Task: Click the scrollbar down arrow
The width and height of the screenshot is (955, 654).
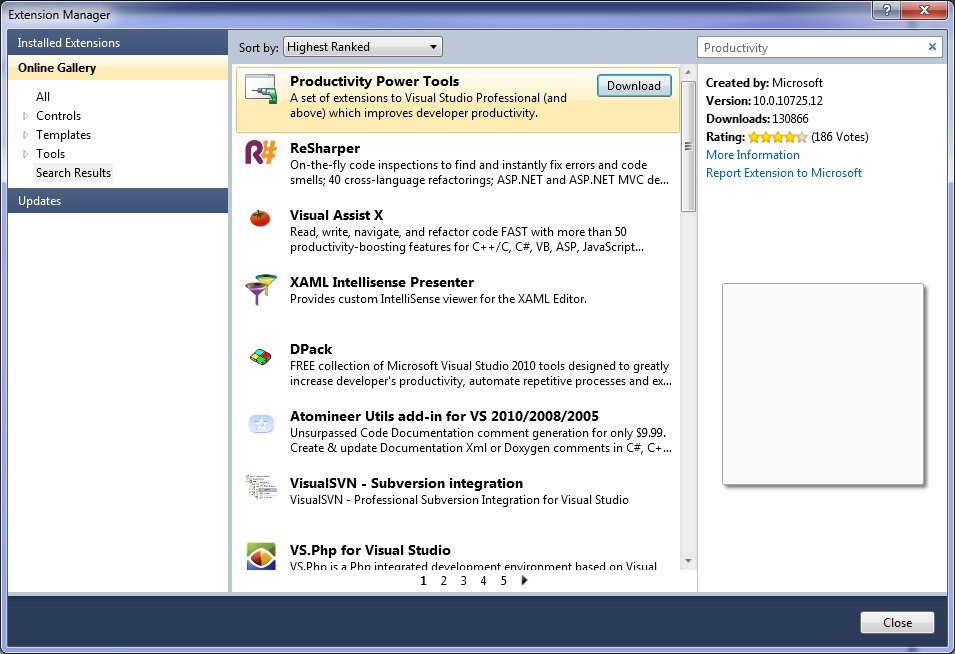Action: point(688,561)
